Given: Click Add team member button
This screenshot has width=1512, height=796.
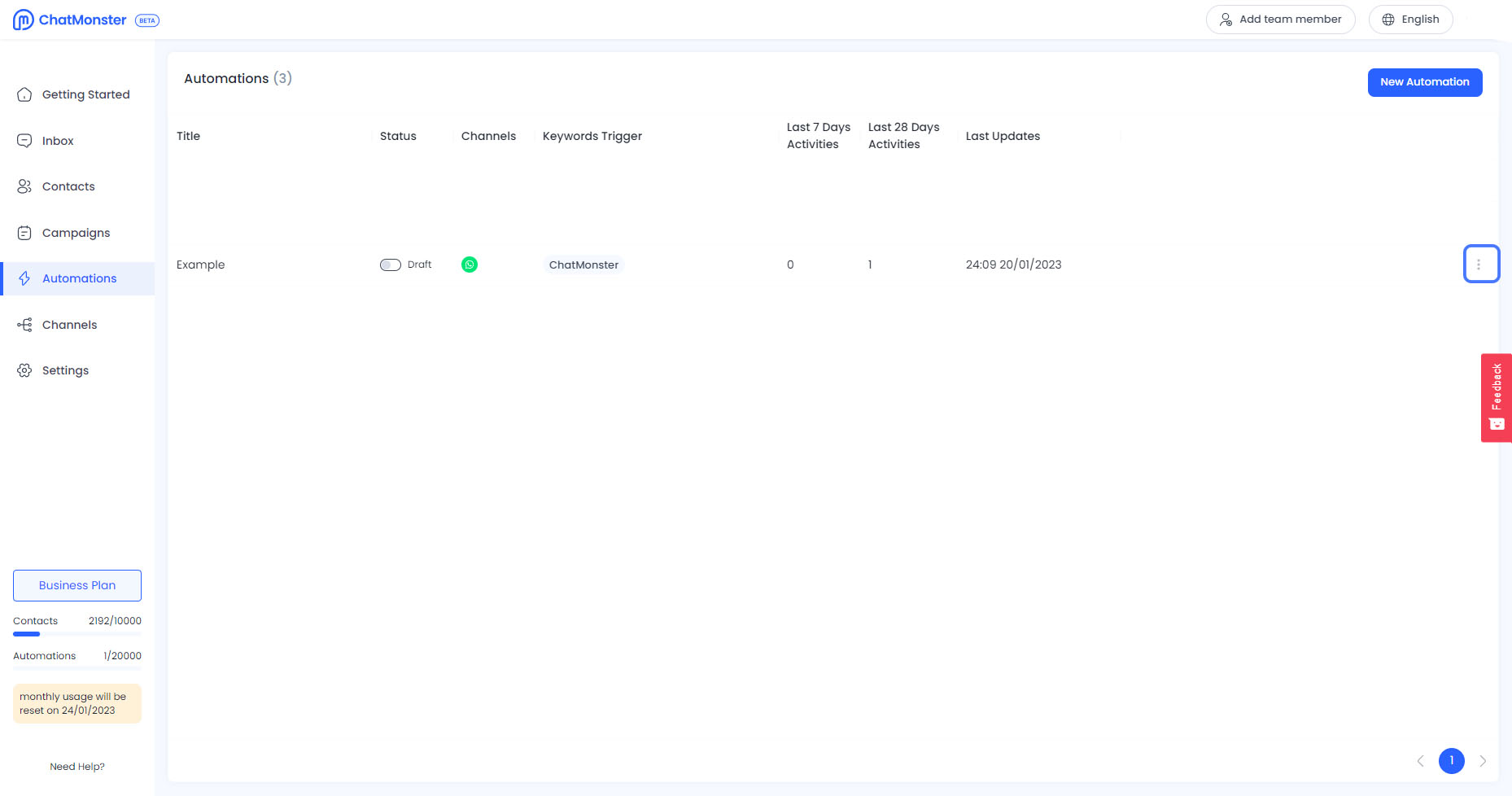Looking at the screenshot, I should point(1280,20).
